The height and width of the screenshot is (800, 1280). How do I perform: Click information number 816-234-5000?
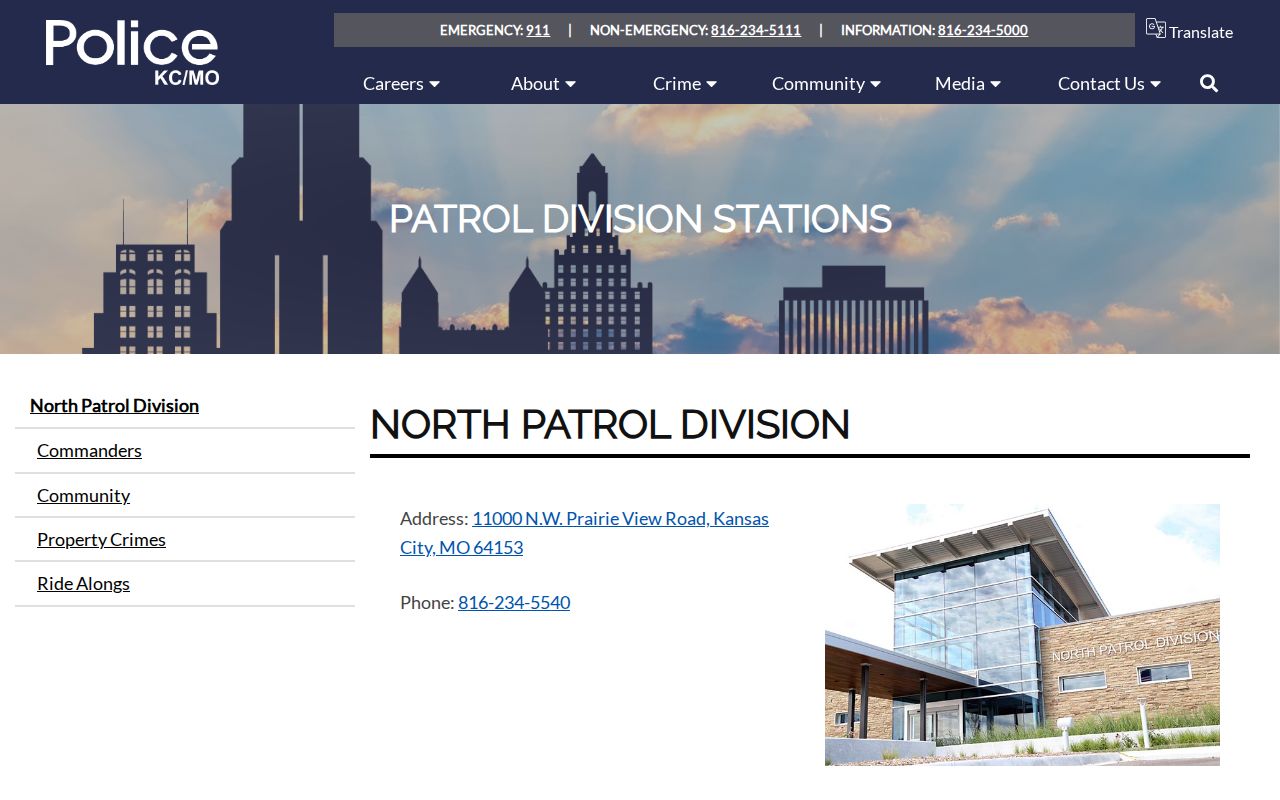point(983,30)
